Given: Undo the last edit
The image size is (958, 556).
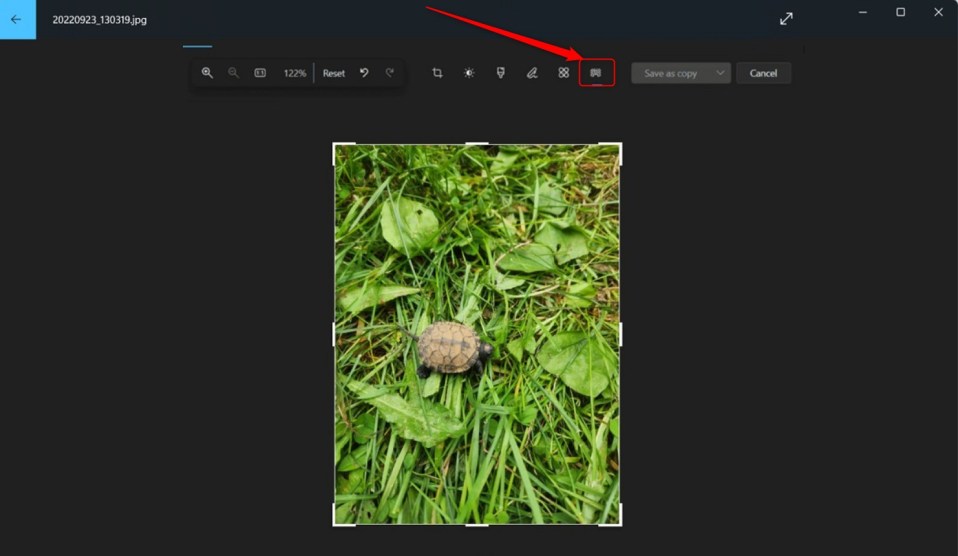Looking at the screenshot, I should tap(364, 73).
